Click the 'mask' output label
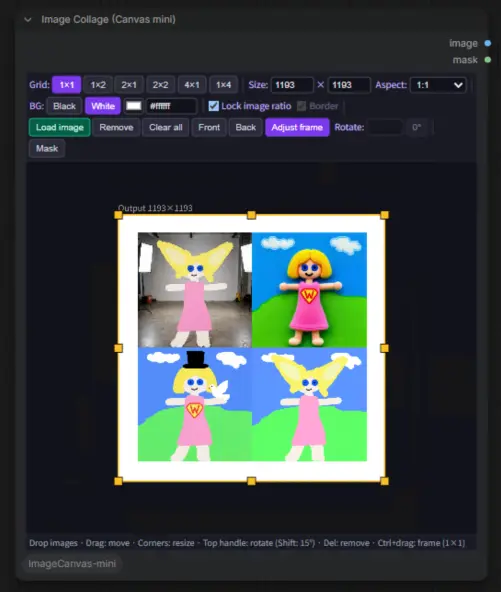 point(465,60)
